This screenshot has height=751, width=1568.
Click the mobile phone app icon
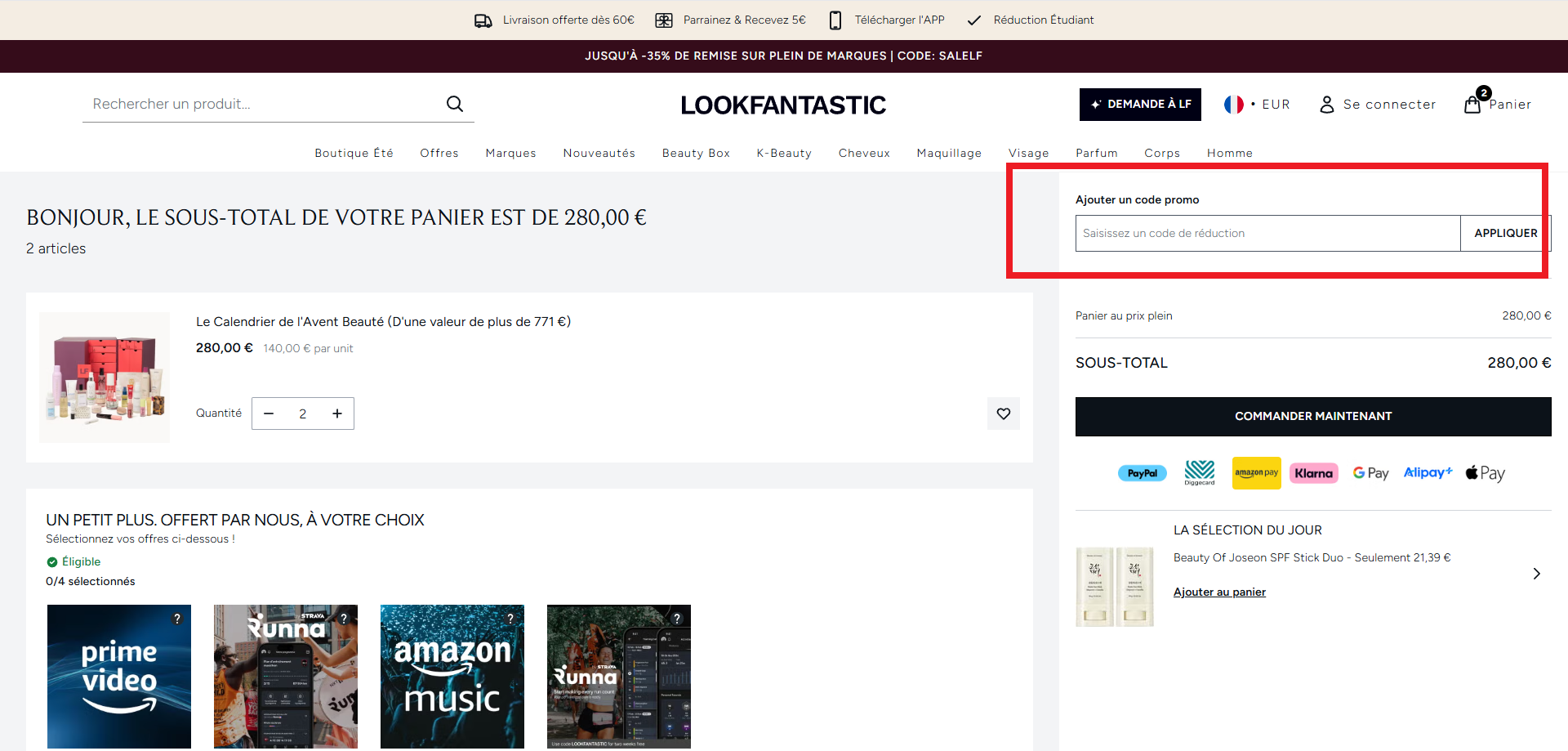(x=835, y=20)
